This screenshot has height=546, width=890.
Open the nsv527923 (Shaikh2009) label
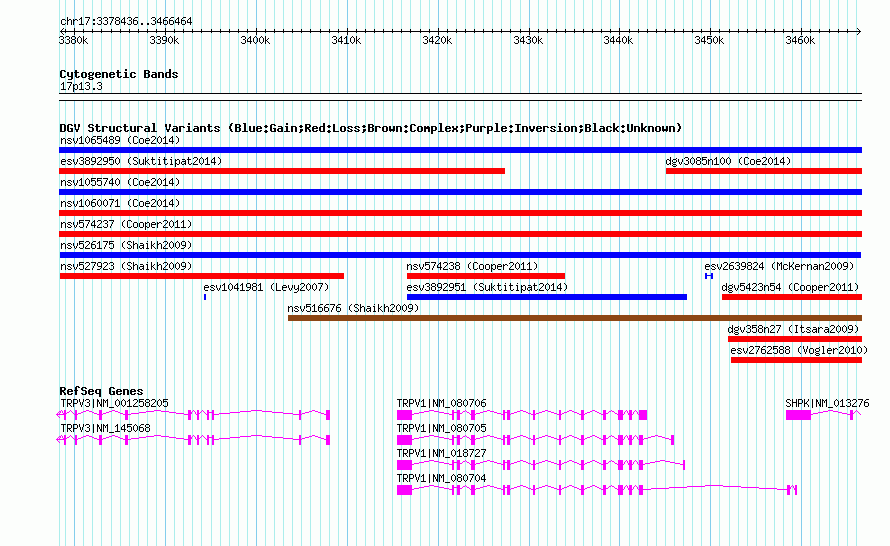(x=126, y=266)
